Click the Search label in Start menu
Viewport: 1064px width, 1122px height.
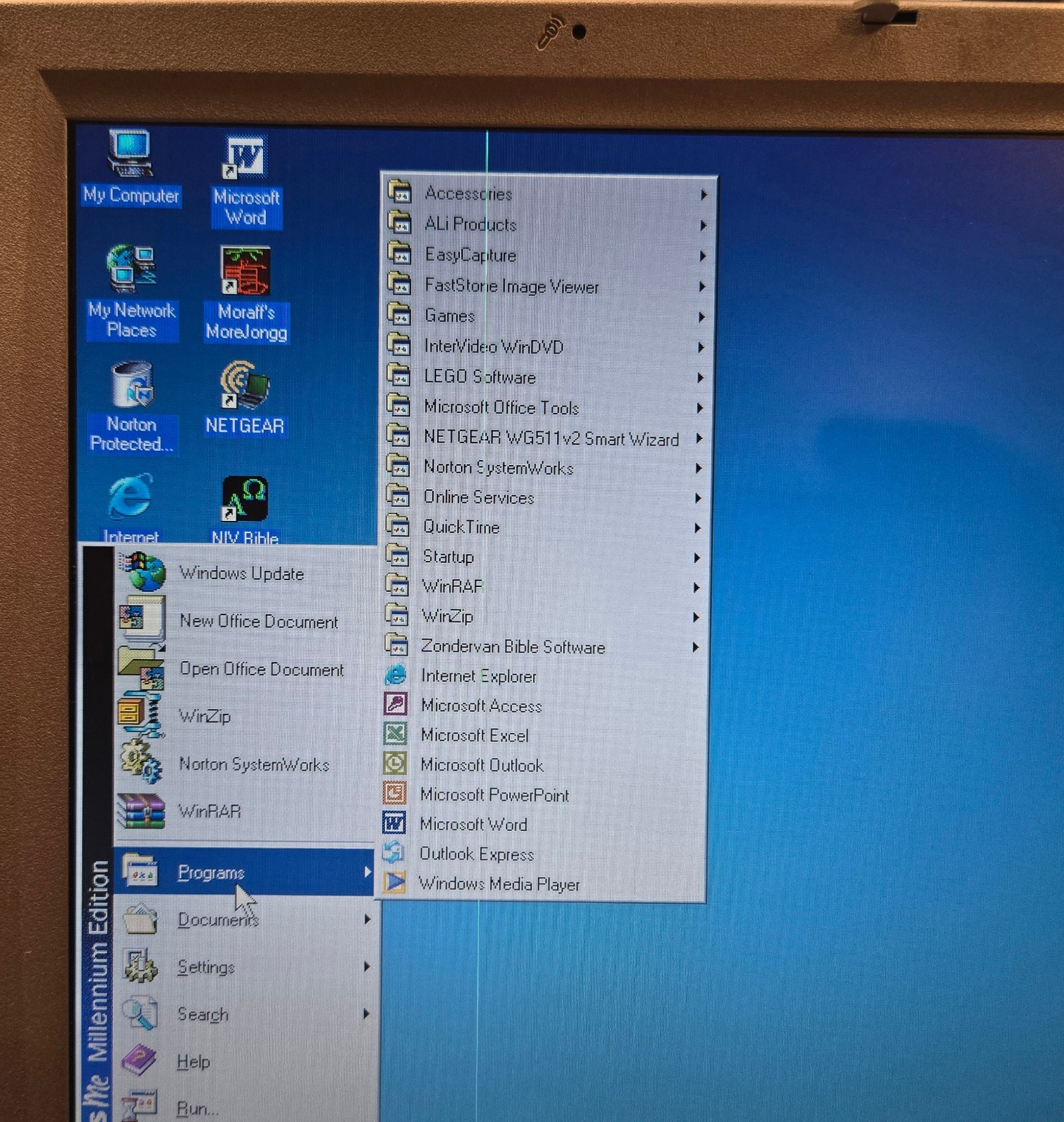coord(203,1014)
